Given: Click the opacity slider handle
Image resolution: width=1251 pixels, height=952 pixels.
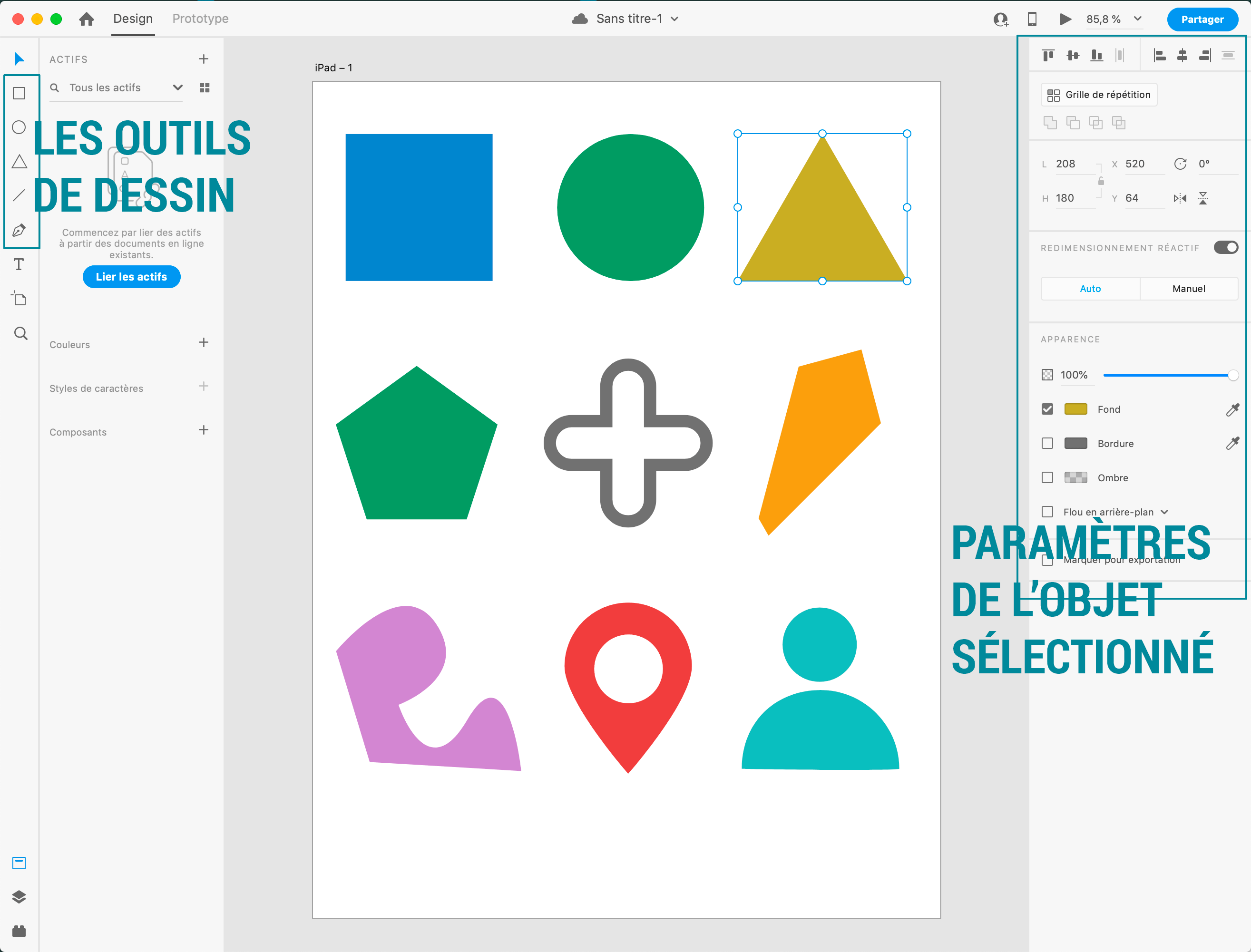Looking at the screenshot, I should (x=1232, y=375).
